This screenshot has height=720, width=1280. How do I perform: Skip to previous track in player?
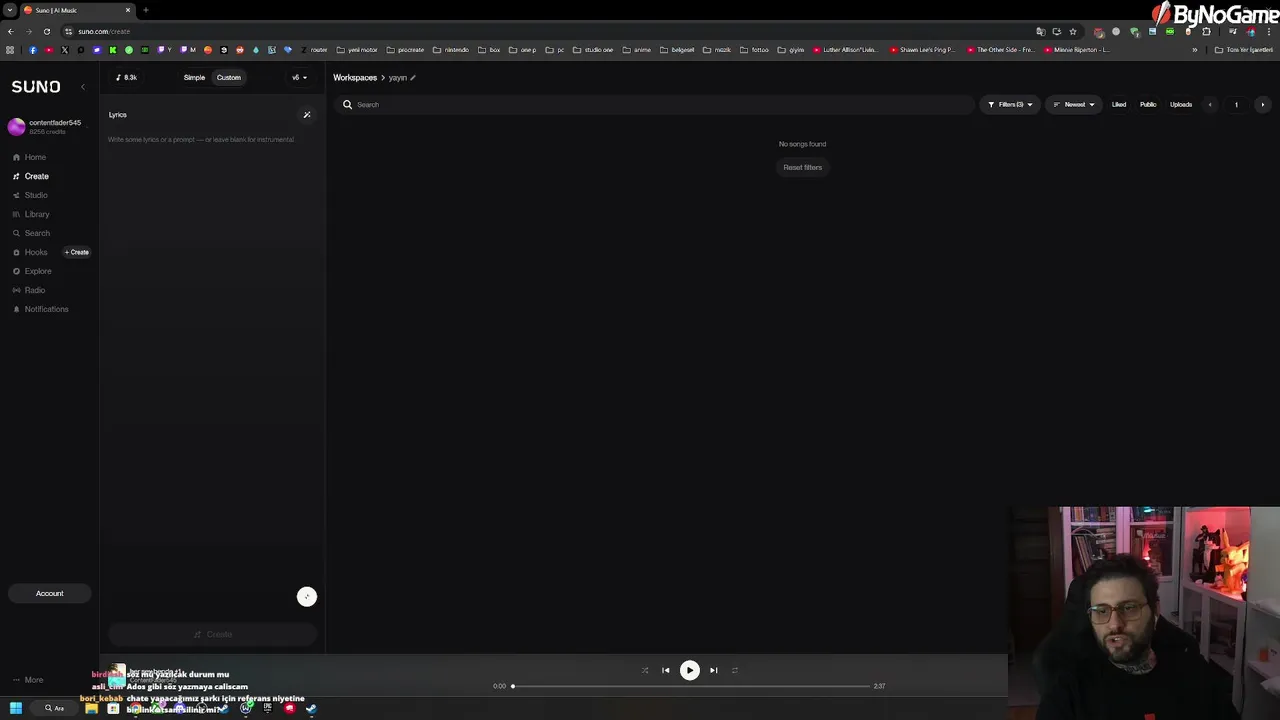click(666, 670)
